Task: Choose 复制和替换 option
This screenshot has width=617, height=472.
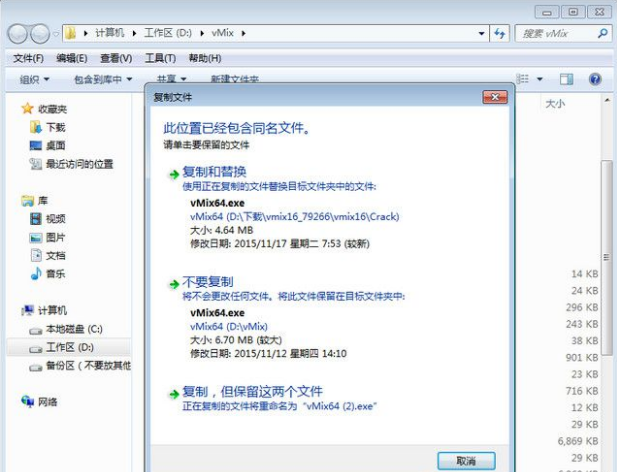Action: pos(214,172)
